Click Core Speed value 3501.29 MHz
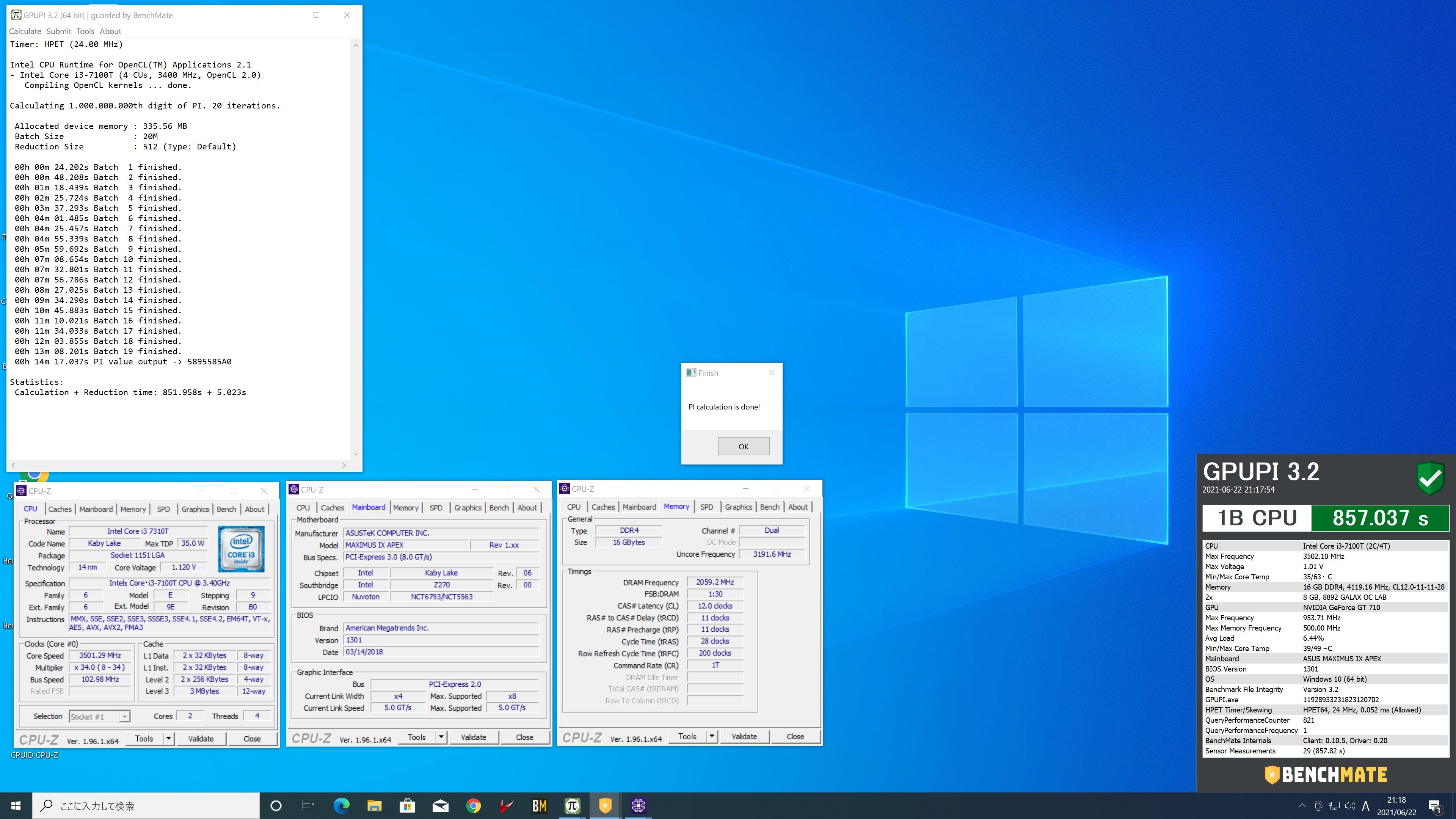Screen dimensions: 1456x819 click(x=100, y=656)
